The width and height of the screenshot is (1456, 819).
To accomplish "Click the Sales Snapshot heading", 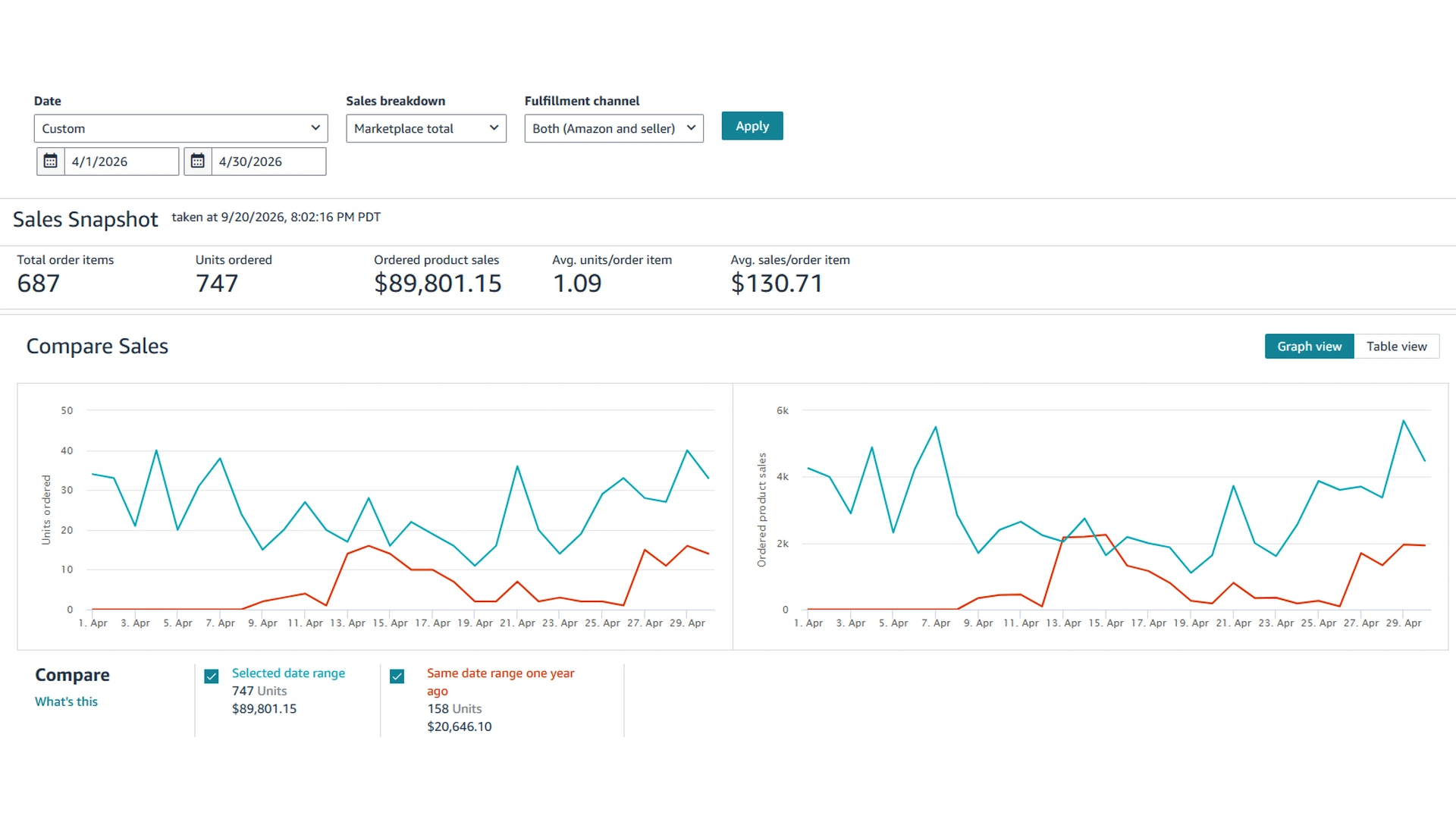I will coord(86,219).
